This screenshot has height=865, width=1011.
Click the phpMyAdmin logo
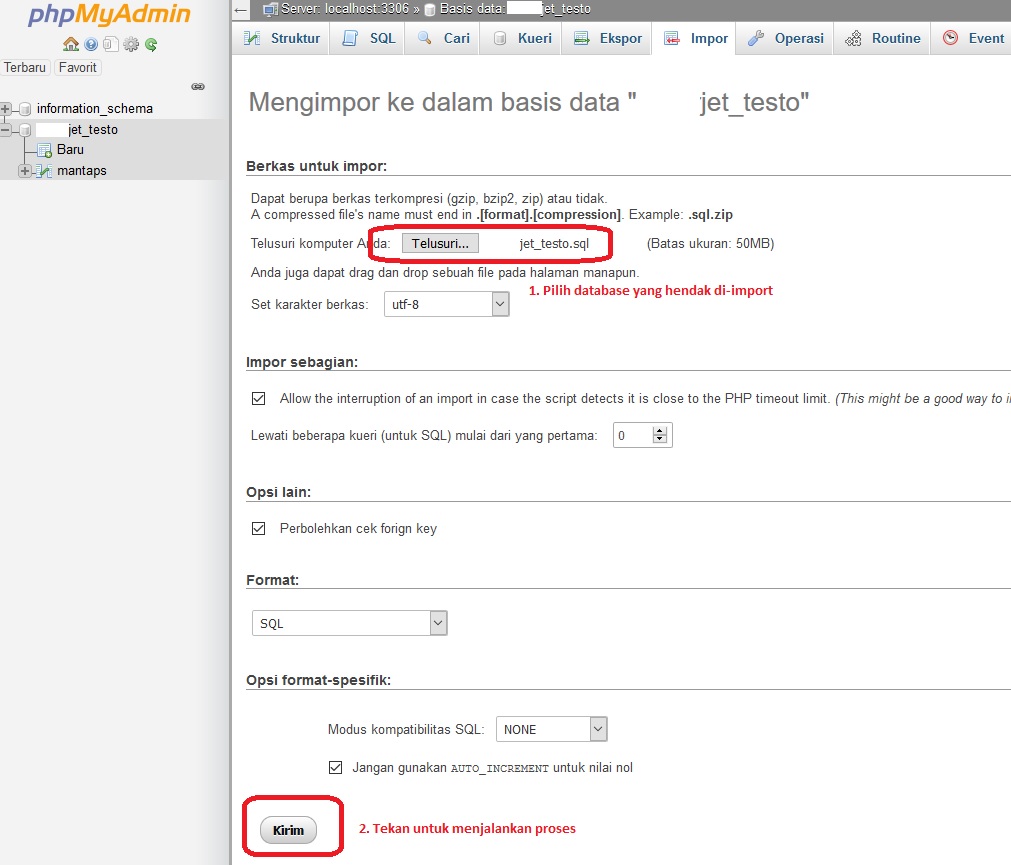109,14
